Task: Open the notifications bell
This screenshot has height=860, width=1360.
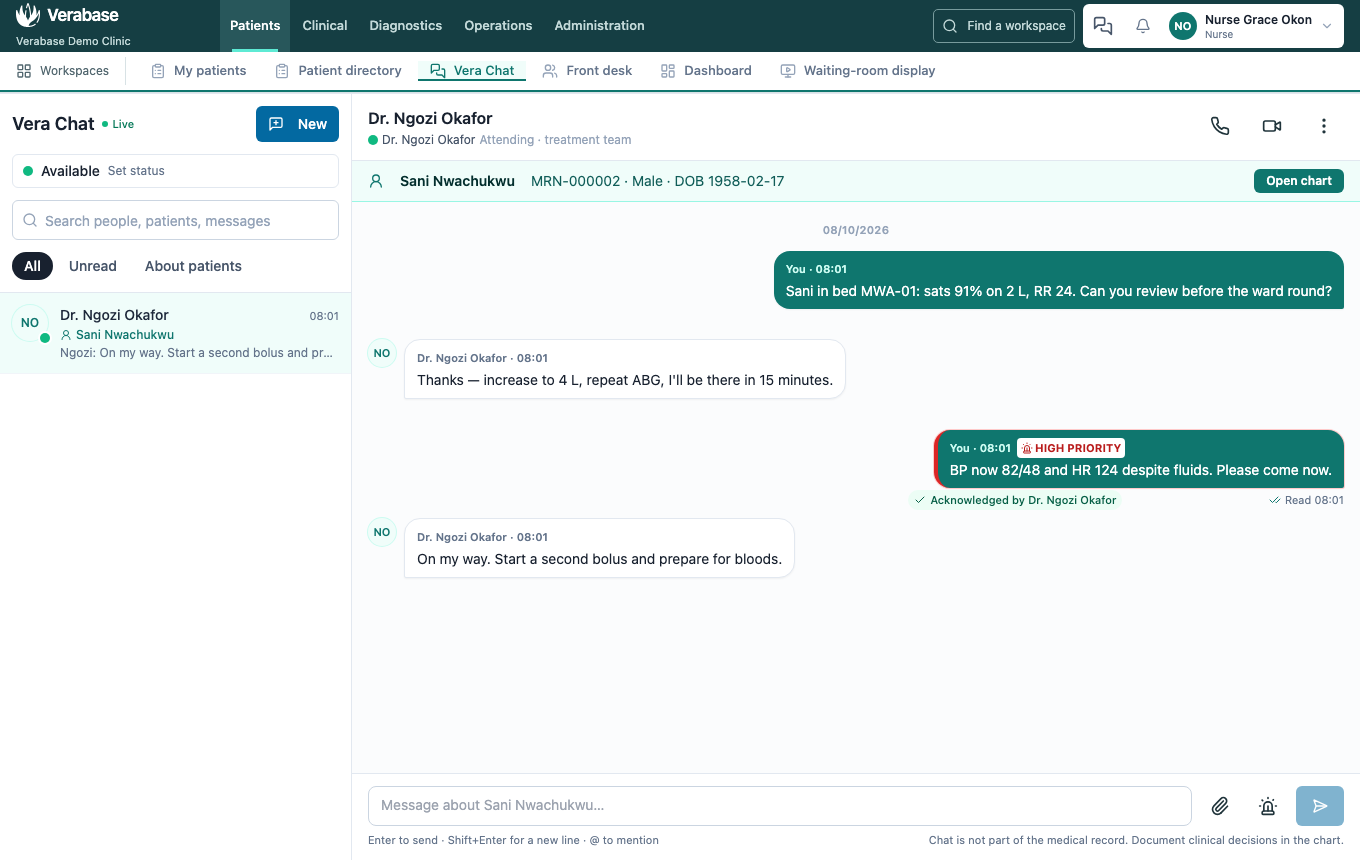Action: click(1143, 26)
